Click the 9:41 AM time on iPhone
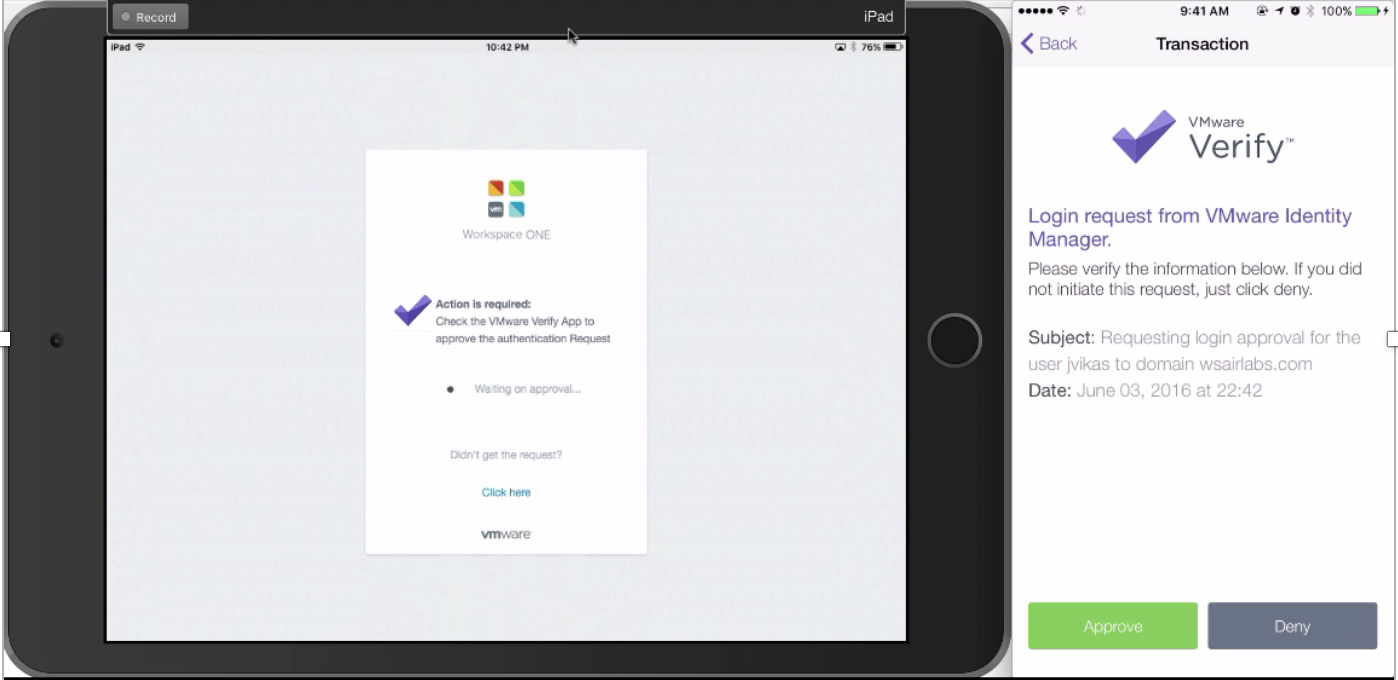The width and height of the screenshot is (1398, 680). tap(1204, 11)
